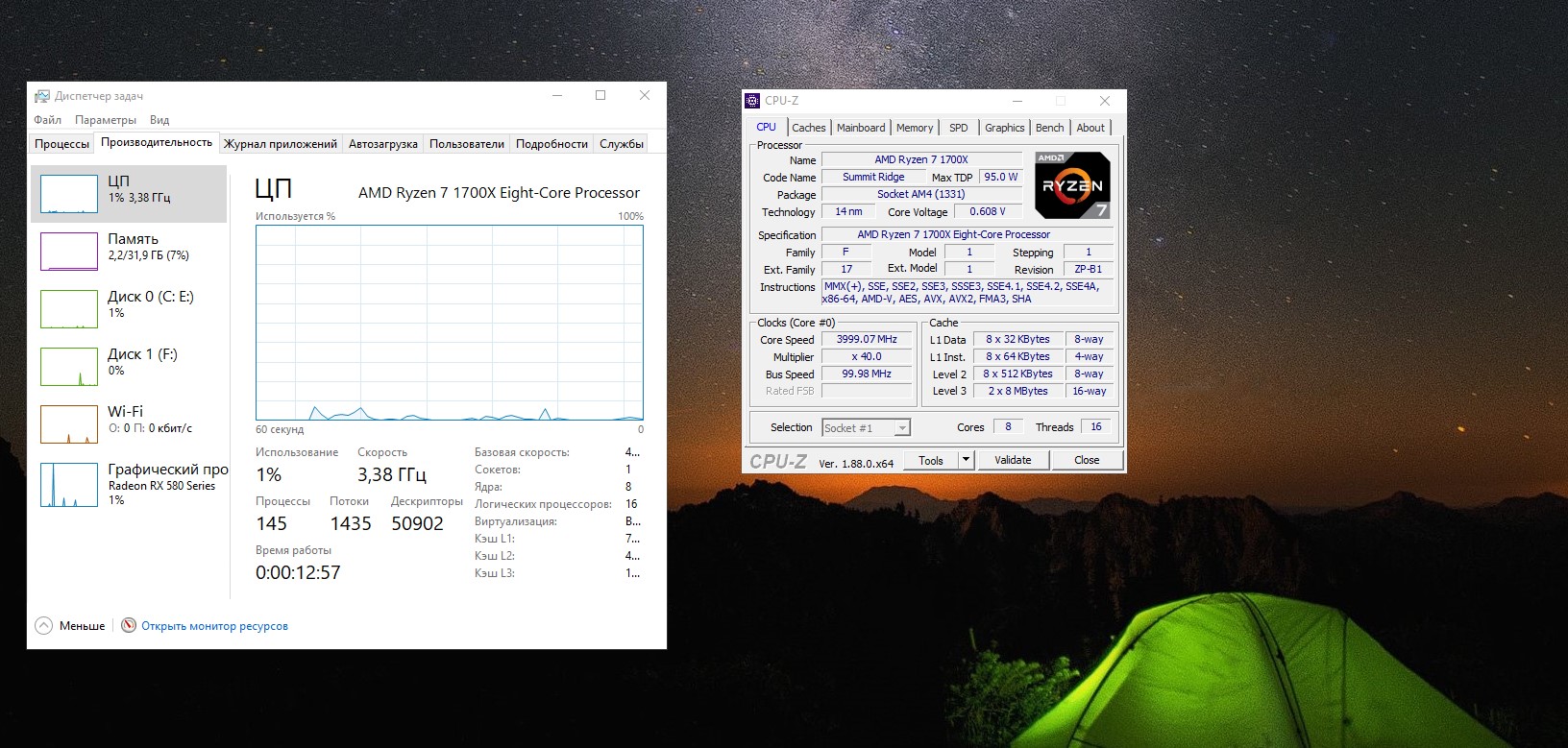Close the Task Manager window
Image resolution: width=1568 pixels, height=748 pixels.
pos(645,95)
